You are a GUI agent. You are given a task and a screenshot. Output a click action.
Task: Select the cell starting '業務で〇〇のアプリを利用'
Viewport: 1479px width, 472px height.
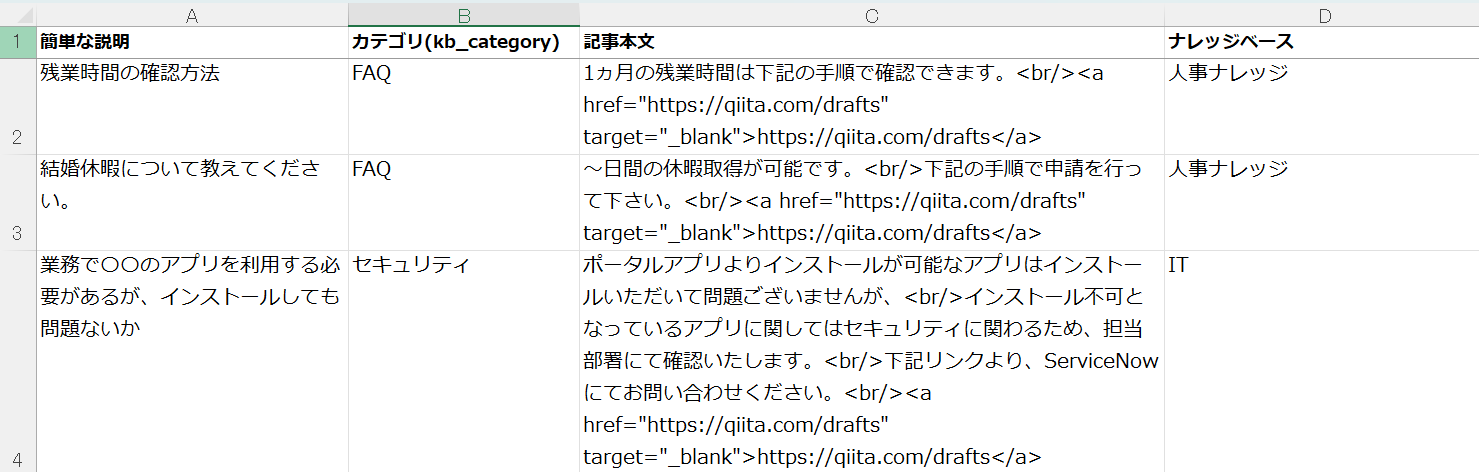point(192,361)
